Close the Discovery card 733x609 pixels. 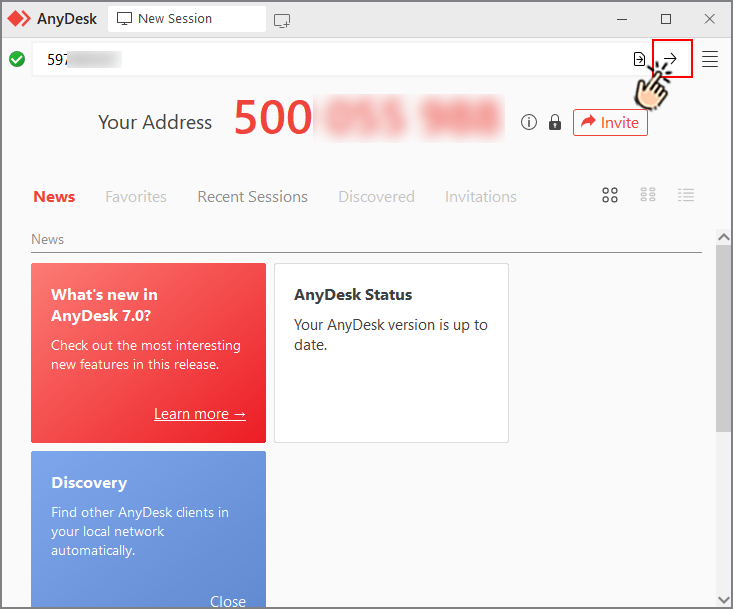tap(228, 601)
